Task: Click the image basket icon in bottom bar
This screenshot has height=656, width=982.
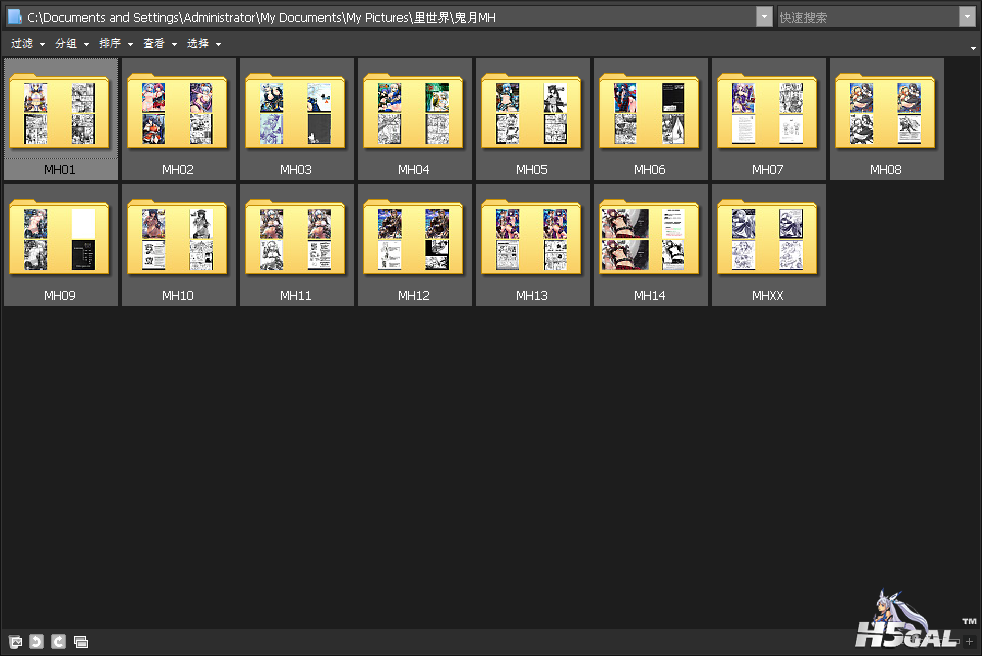Action: click(15, 641)
